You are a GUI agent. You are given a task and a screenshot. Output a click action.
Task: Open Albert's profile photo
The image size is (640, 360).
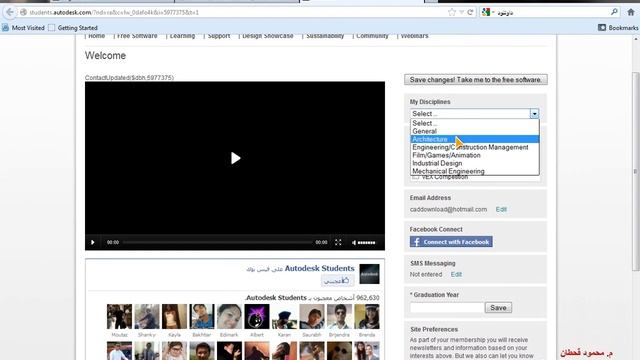pyautogui.click(x=257, y=316)
